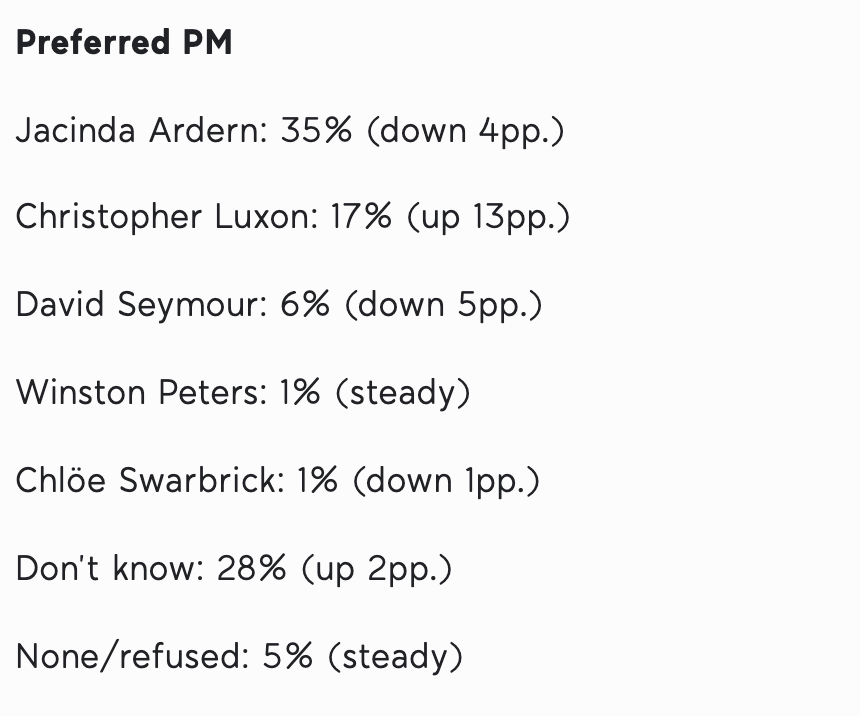860x716 pixels.
Task: Click the text (down 5pp.)
Action: coord(444,305)
